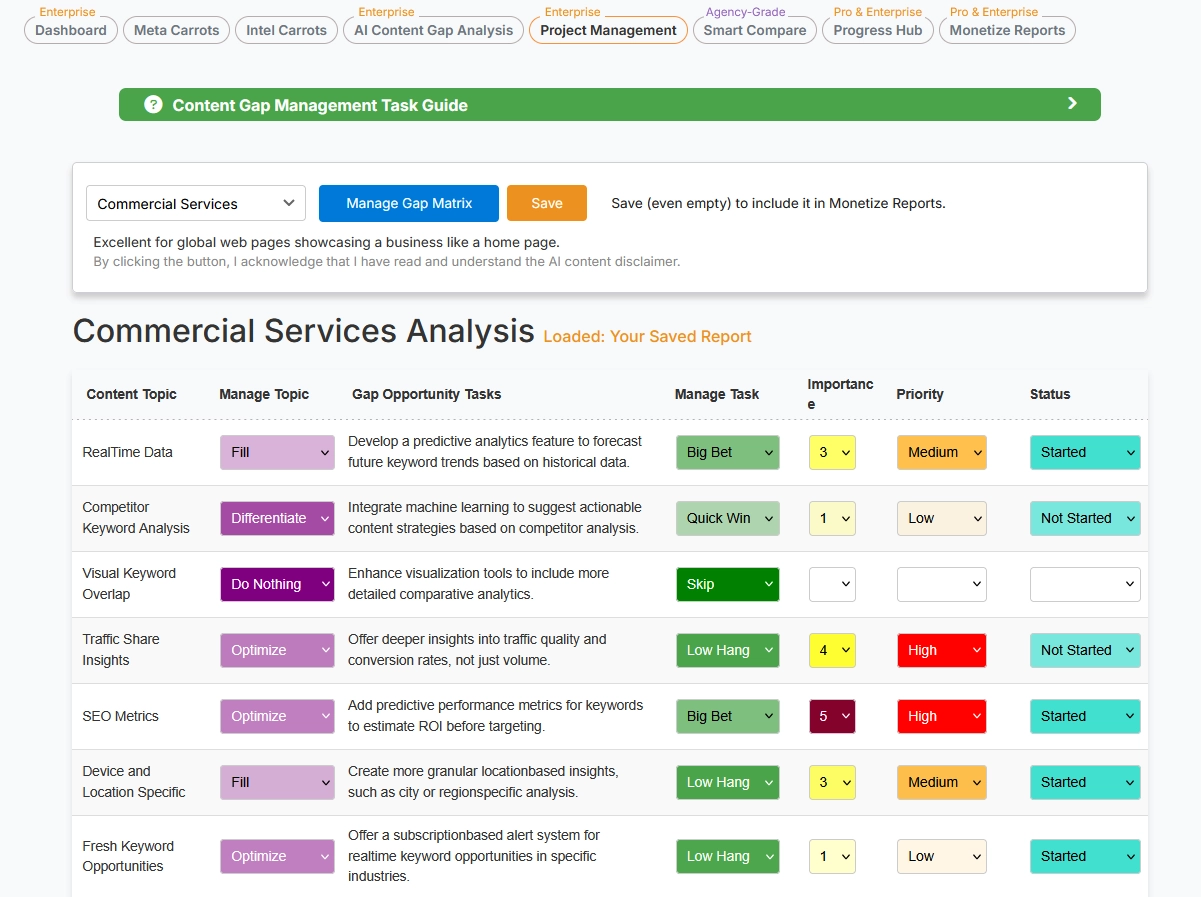Open Status dropdown for Traffic Share Insights
The width and height of the screenshot is (1201, 897).
(1085, 650)
